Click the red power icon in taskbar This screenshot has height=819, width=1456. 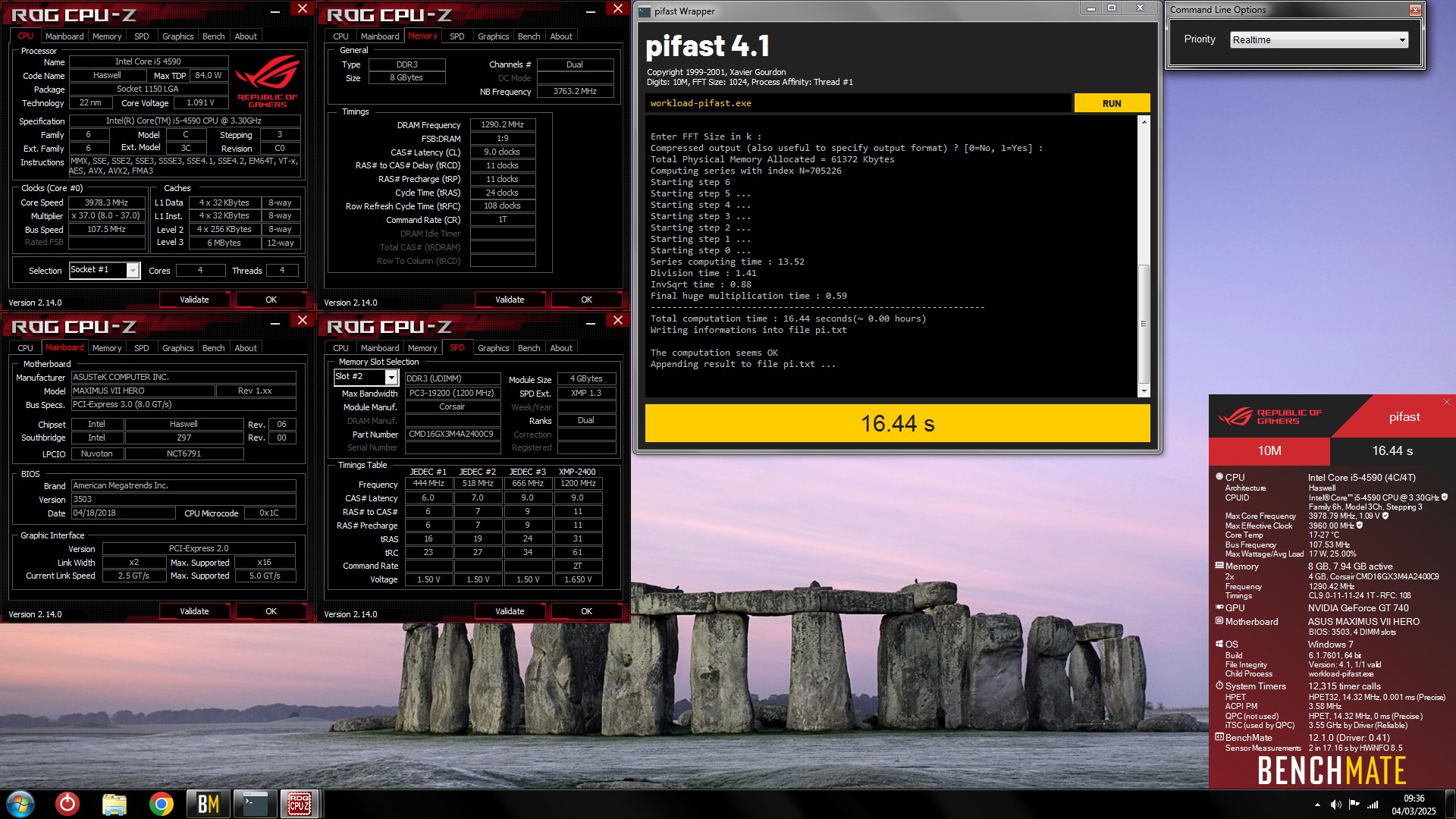[67, 803]
